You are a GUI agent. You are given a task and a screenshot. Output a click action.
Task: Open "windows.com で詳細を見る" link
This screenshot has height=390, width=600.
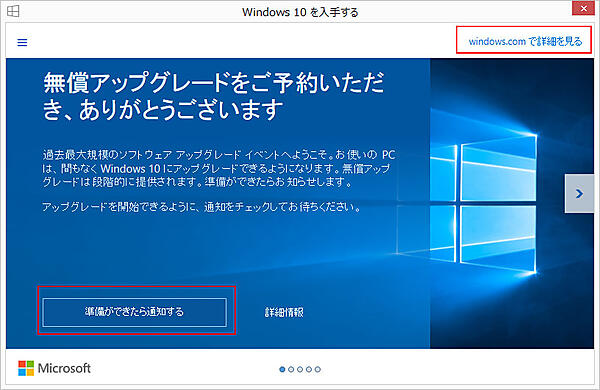click(525, 41)
